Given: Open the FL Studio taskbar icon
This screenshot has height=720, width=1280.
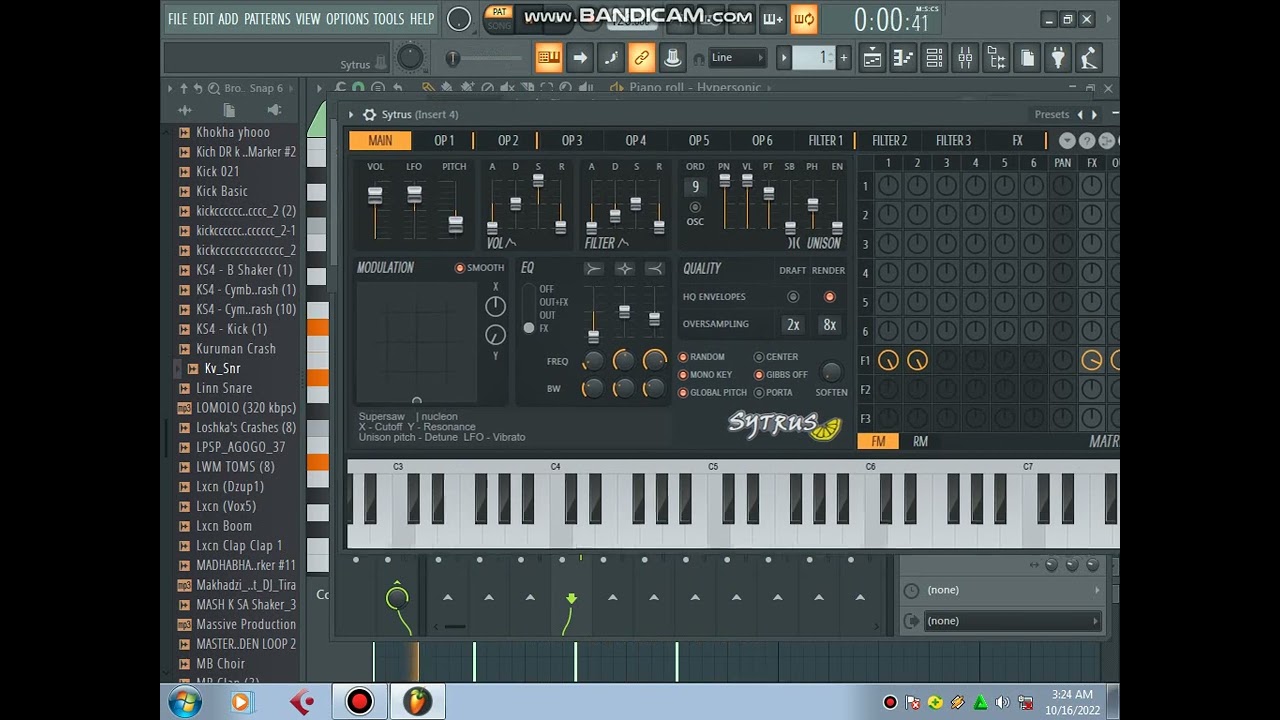Looking at the screenshot, I should (x=417, y=702).
